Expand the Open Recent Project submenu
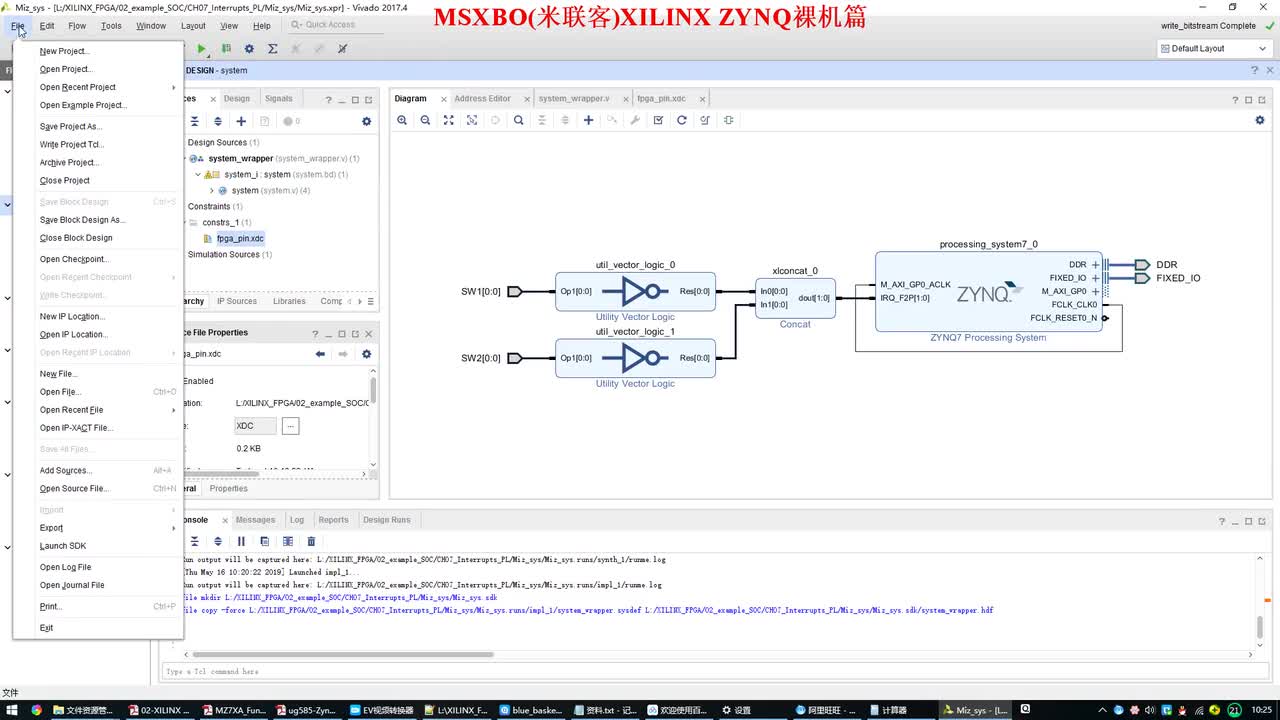Screen dimensions: 1280x720 pyautogui.click(x=98, y=87)
